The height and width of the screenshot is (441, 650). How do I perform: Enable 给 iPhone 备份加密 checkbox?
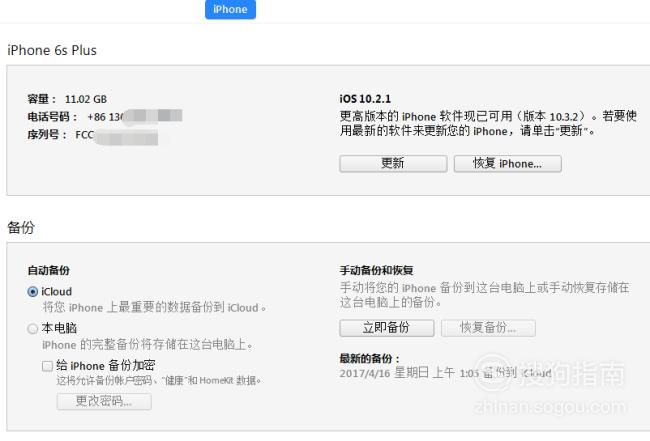coord(48,366)
